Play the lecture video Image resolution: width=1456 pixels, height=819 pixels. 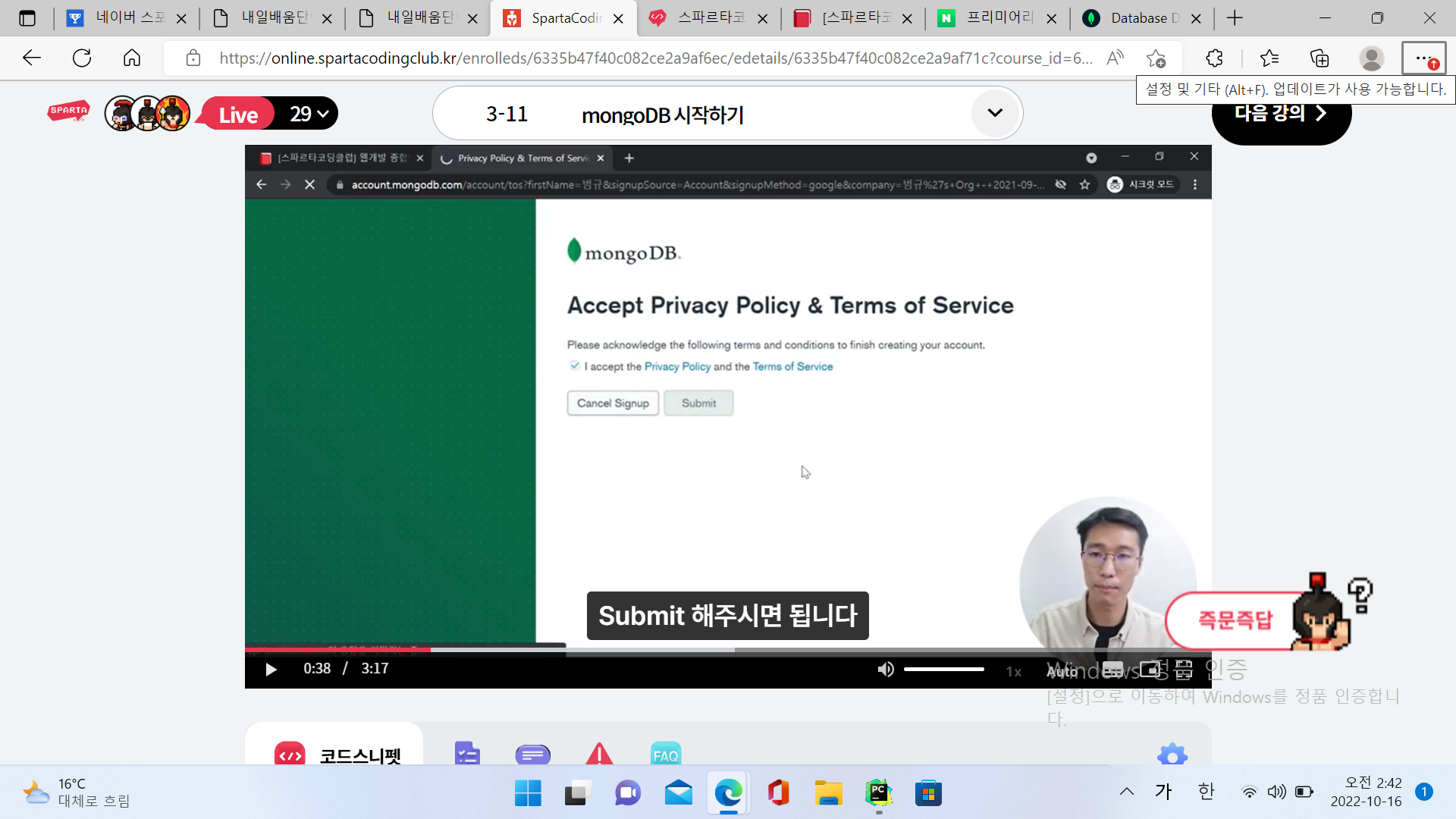point(271,669)
